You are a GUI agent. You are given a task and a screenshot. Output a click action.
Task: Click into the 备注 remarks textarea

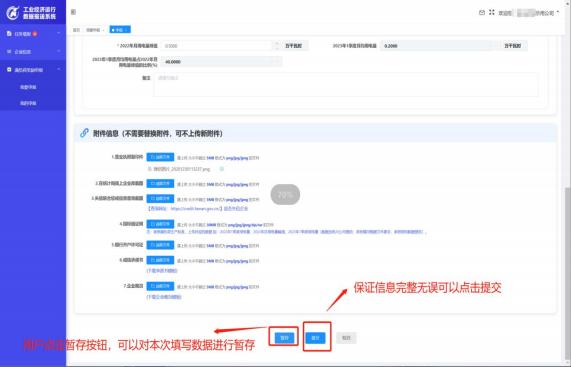pos(346,84)
